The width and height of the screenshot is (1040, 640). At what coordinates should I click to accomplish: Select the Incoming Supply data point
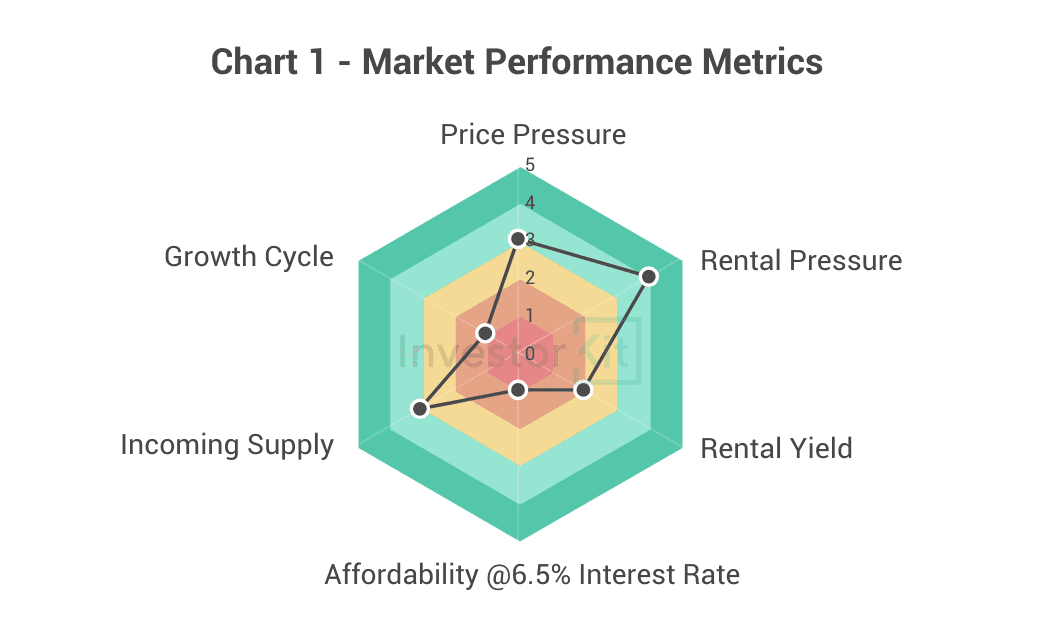pyautogui.click(x=421, y=409)
